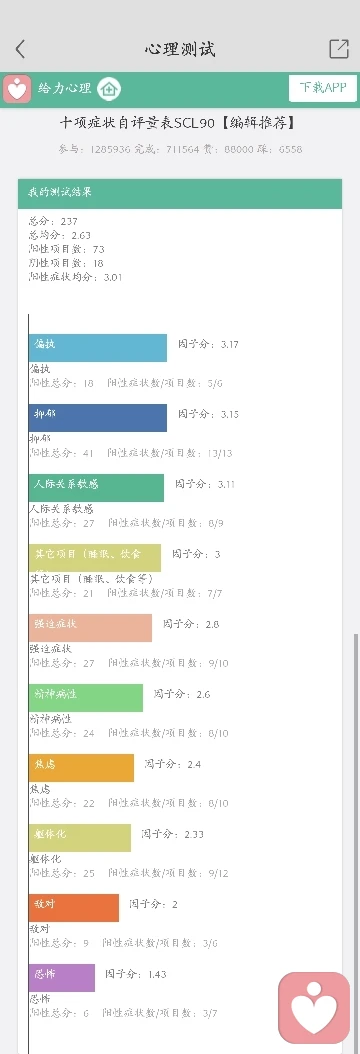Tap the pink heart logo in the banner

[17, 88]
